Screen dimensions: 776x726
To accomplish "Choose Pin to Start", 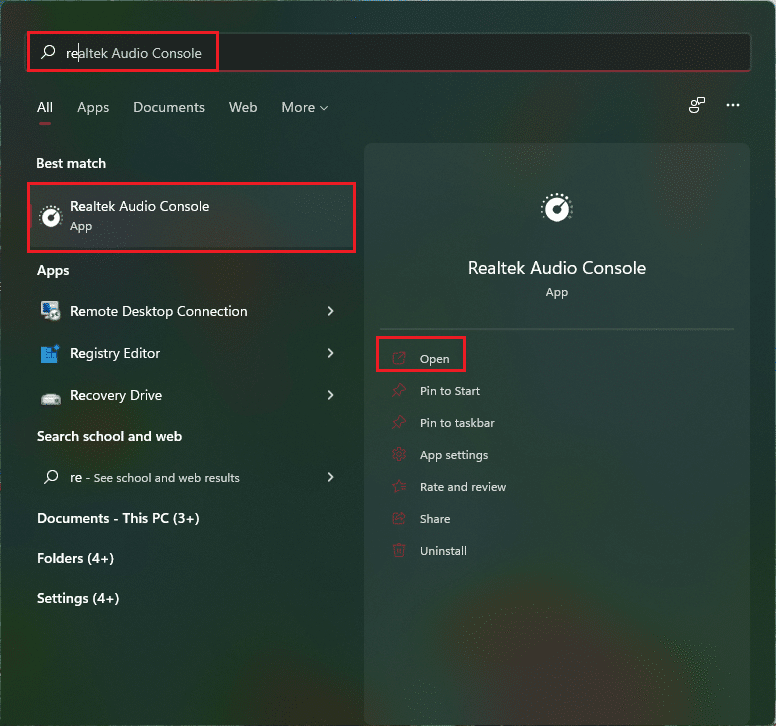I will [x=450, y=391].
